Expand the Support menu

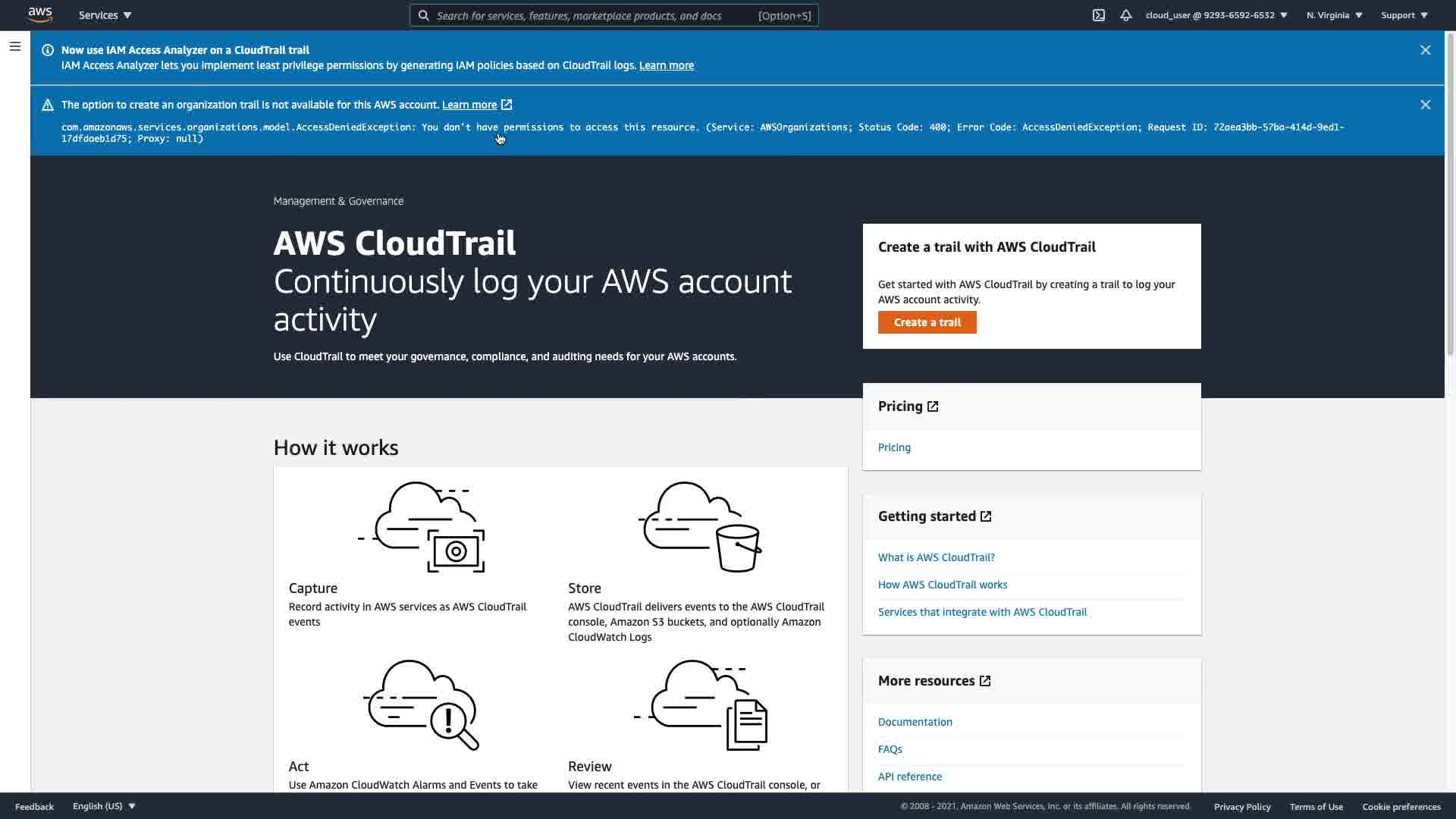(x=1404, y=15)
